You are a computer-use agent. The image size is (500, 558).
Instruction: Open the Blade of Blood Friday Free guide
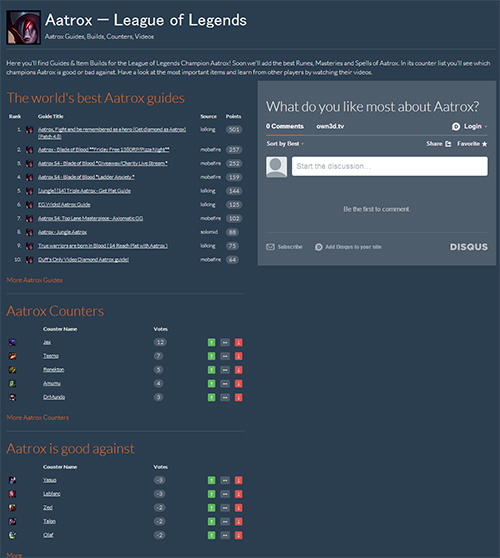pyautogui.click(x=104, y=150)
